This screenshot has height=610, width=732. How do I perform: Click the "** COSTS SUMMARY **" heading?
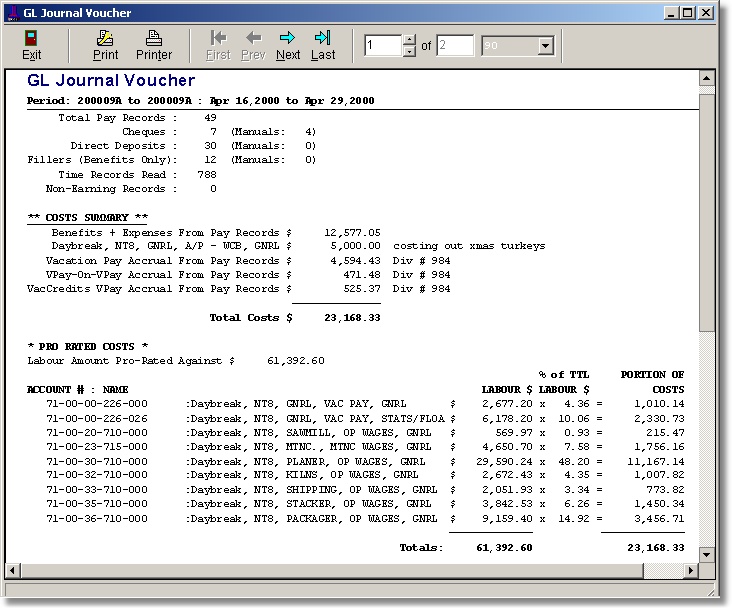(88, 217)
